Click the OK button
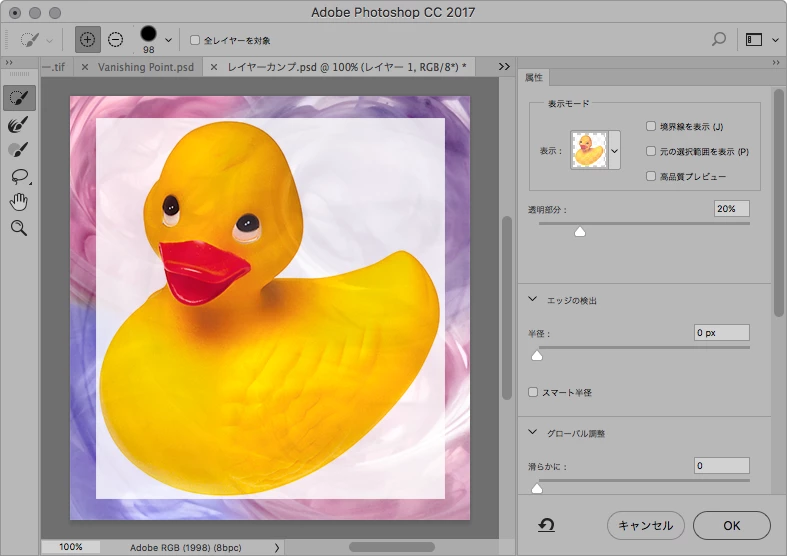This screenshot has height=556, width=787. click(x=731, y=525)
